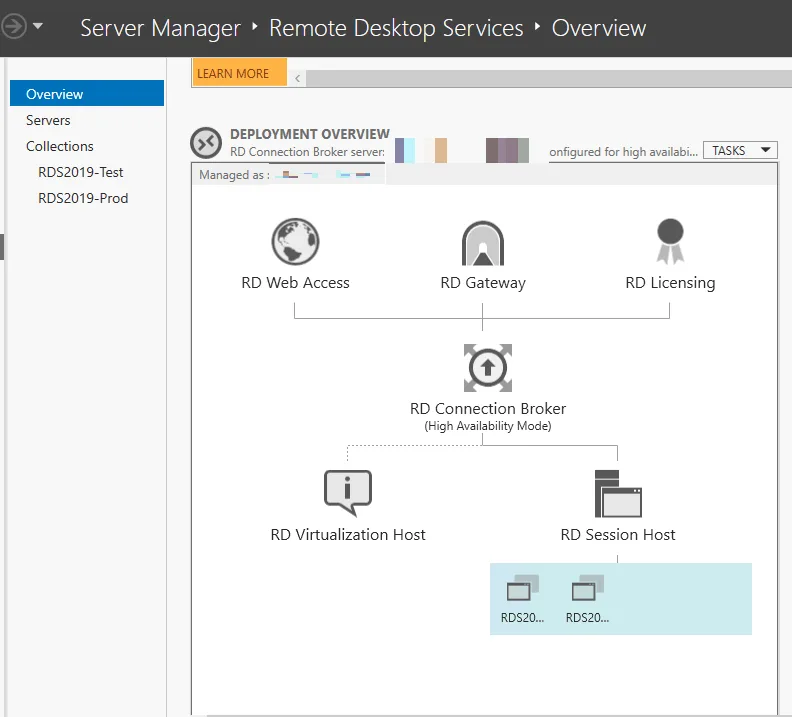Open the Servers page in sidebar
Image resolution: width=792 pixels, height=717 pixels.
tap(48, 120)
